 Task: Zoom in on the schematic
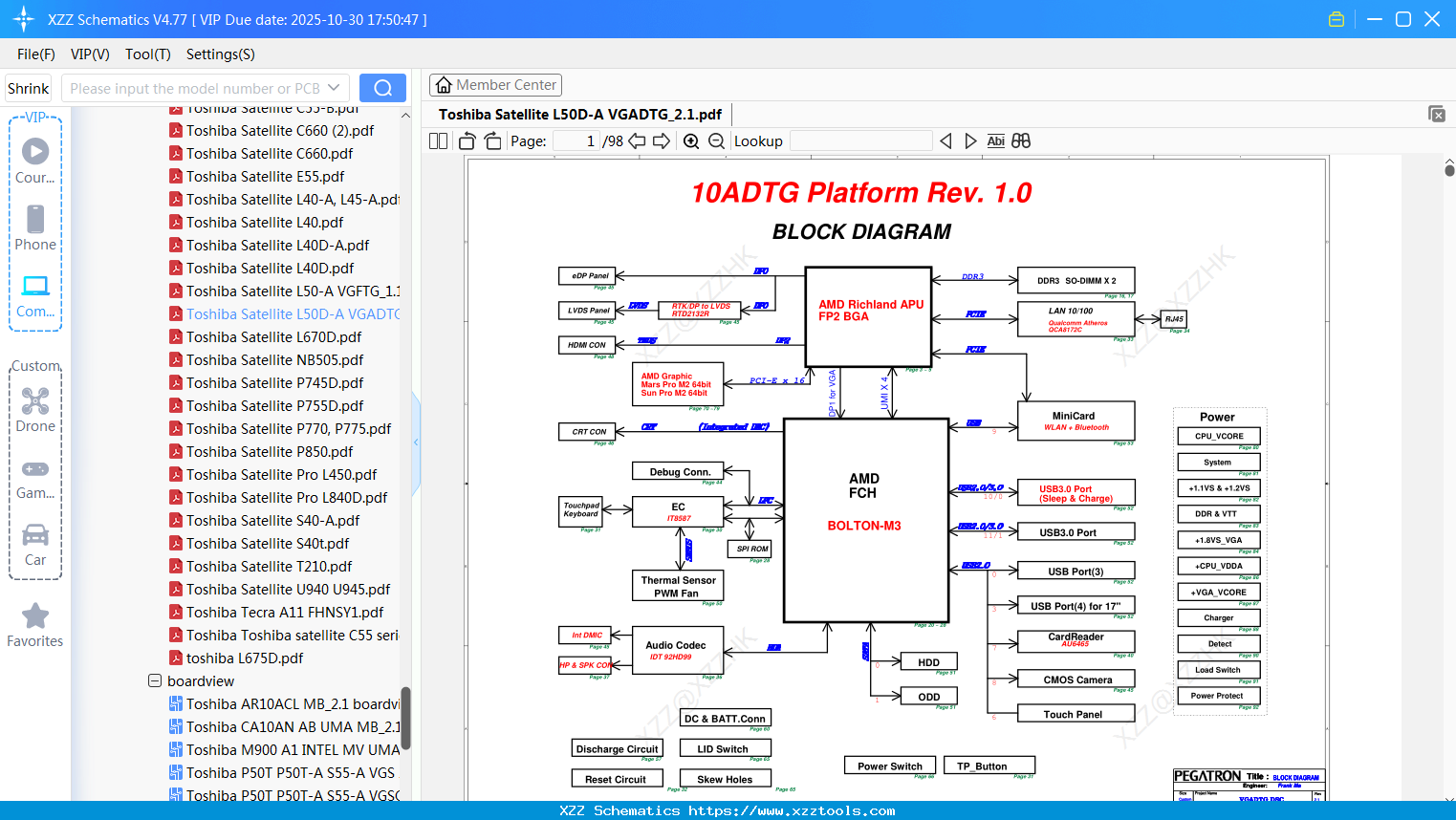(691, 140)
